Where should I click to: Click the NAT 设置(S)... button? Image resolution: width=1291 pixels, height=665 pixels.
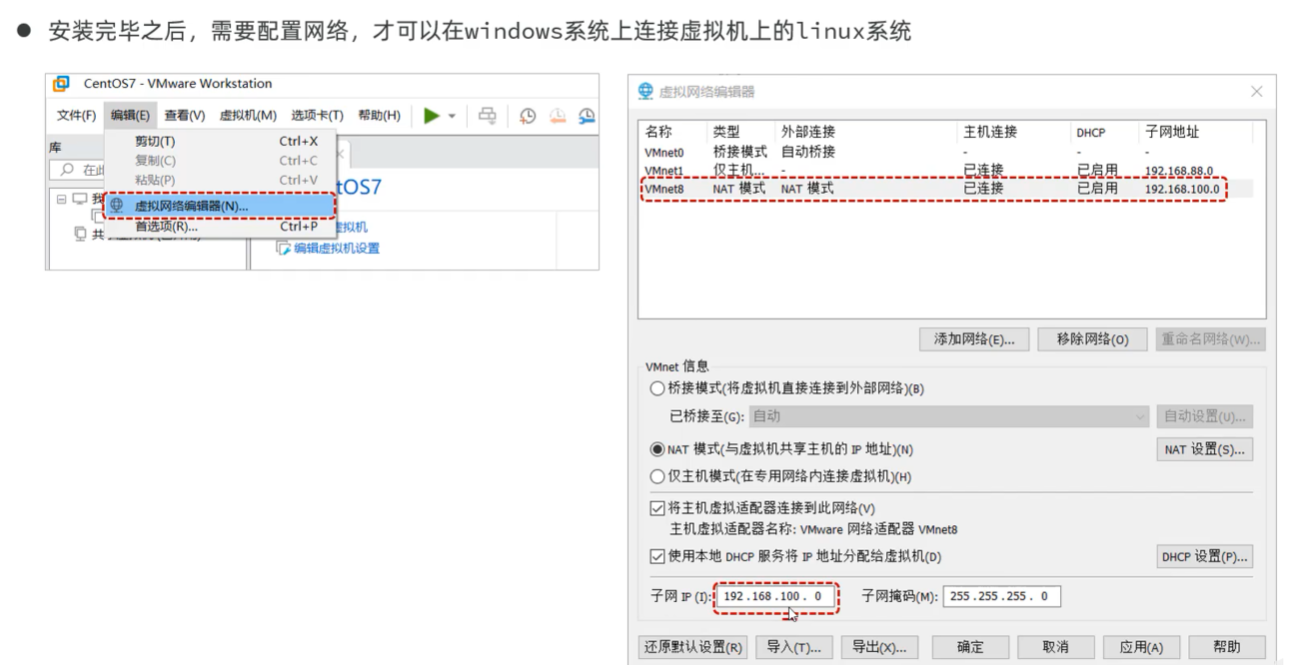click(1204, 450)
